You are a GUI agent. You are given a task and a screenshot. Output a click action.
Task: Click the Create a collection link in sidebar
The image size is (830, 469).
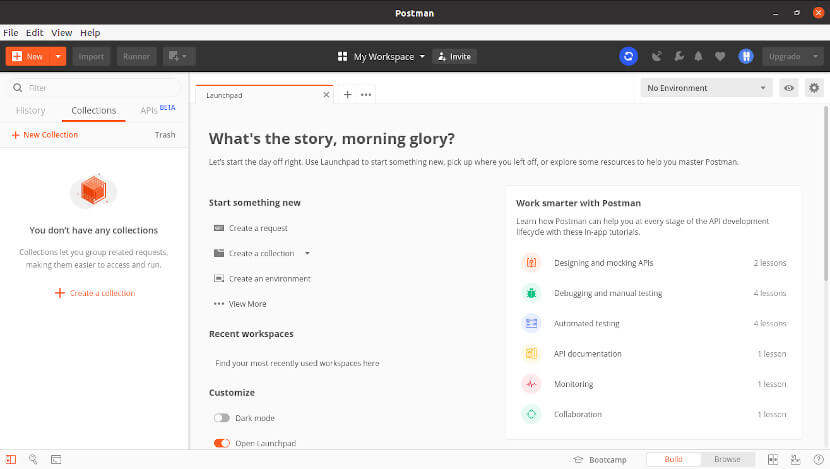click(95, 293)
